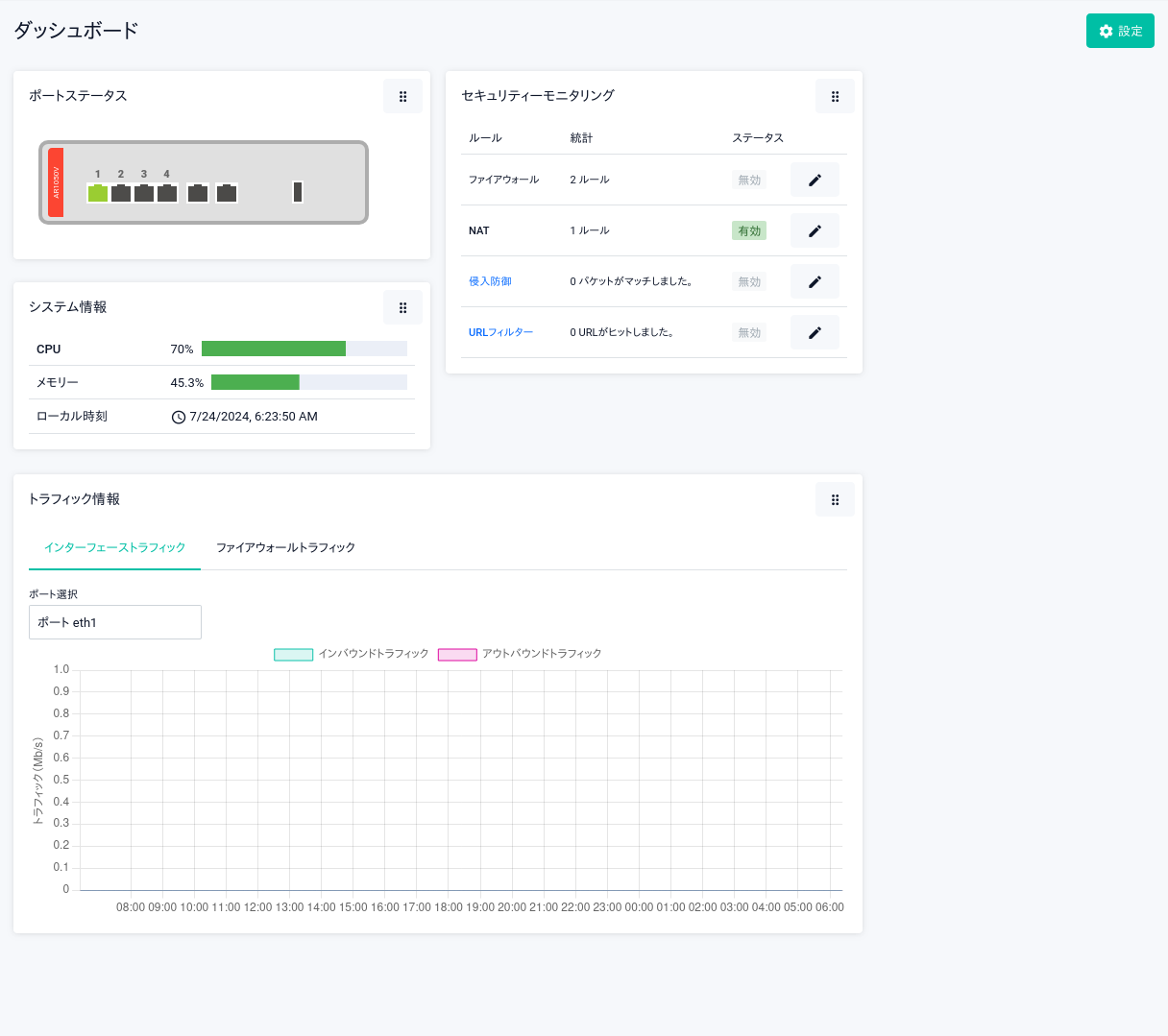Screen dimensions: 1168x1036
Task: Click the drag handle on トラフィック情報 card
Action: (835, 499)
